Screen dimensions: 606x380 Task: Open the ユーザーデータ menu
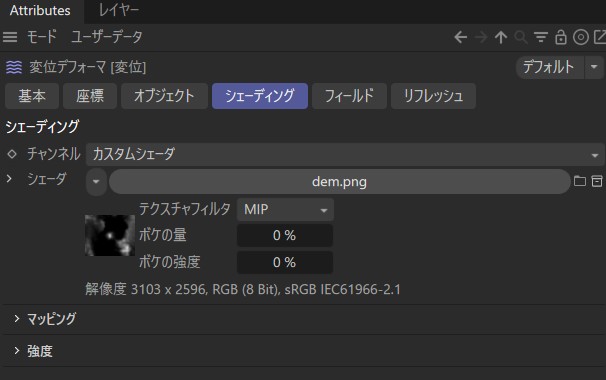click(x=107, y=37)
